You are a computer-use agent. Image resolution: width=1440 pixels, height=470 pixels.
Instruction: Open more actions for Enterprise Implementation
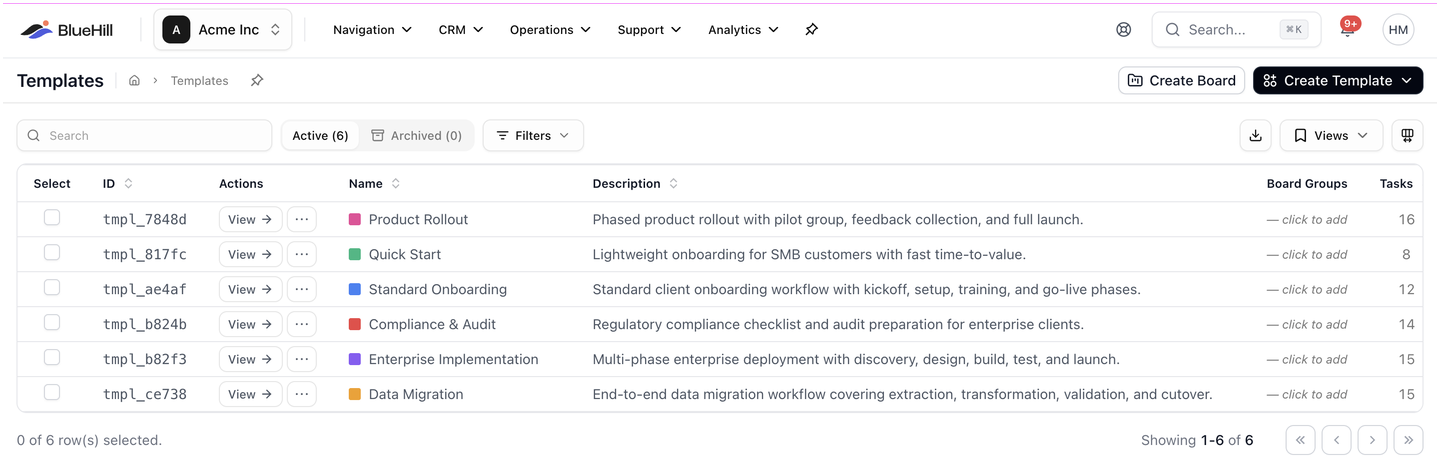click(302, 360)
